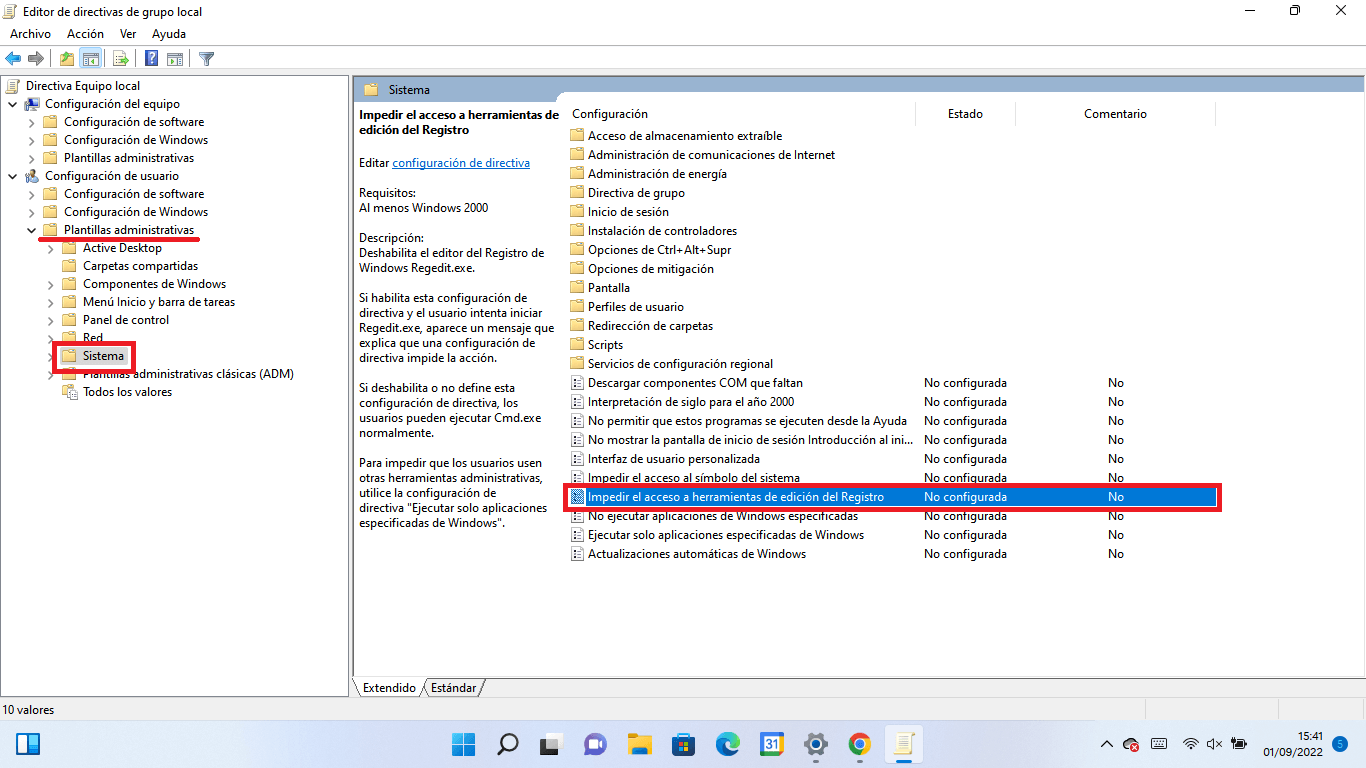This screenshot has height=768, width=1366.
Task: Switch to the Extendido tab
Action: (x=389, y=688)
